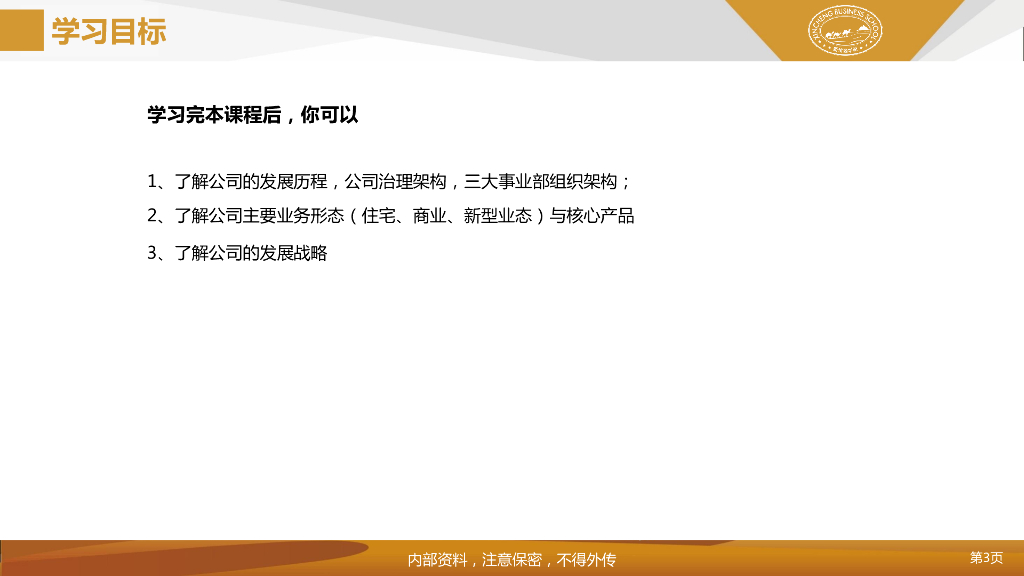Click the page number 第3页
This screenshot has height=576, width=1024.
pos(986,558)
